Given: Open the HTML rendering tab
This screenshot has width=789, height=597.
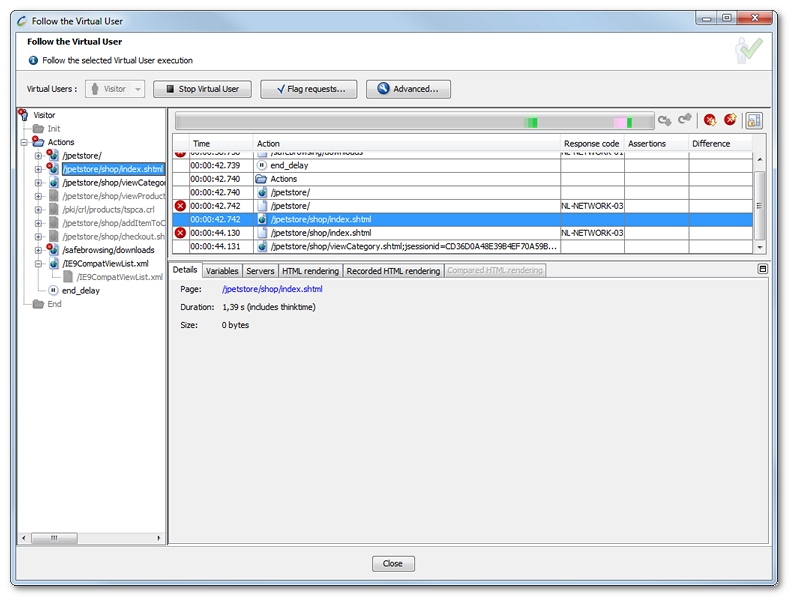Looking at the screenshot, I should [x=310, y=271].
